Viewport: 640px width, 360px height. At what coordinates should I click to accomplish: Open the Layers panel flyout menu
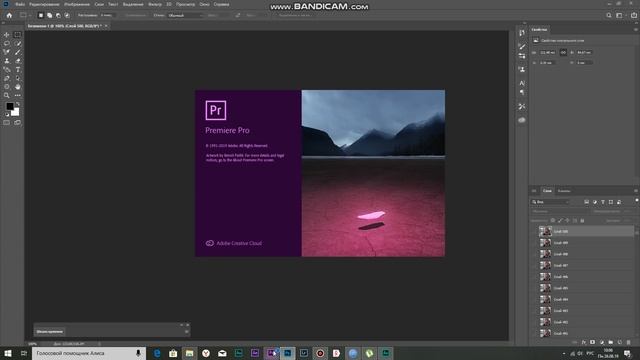(636, 191)
